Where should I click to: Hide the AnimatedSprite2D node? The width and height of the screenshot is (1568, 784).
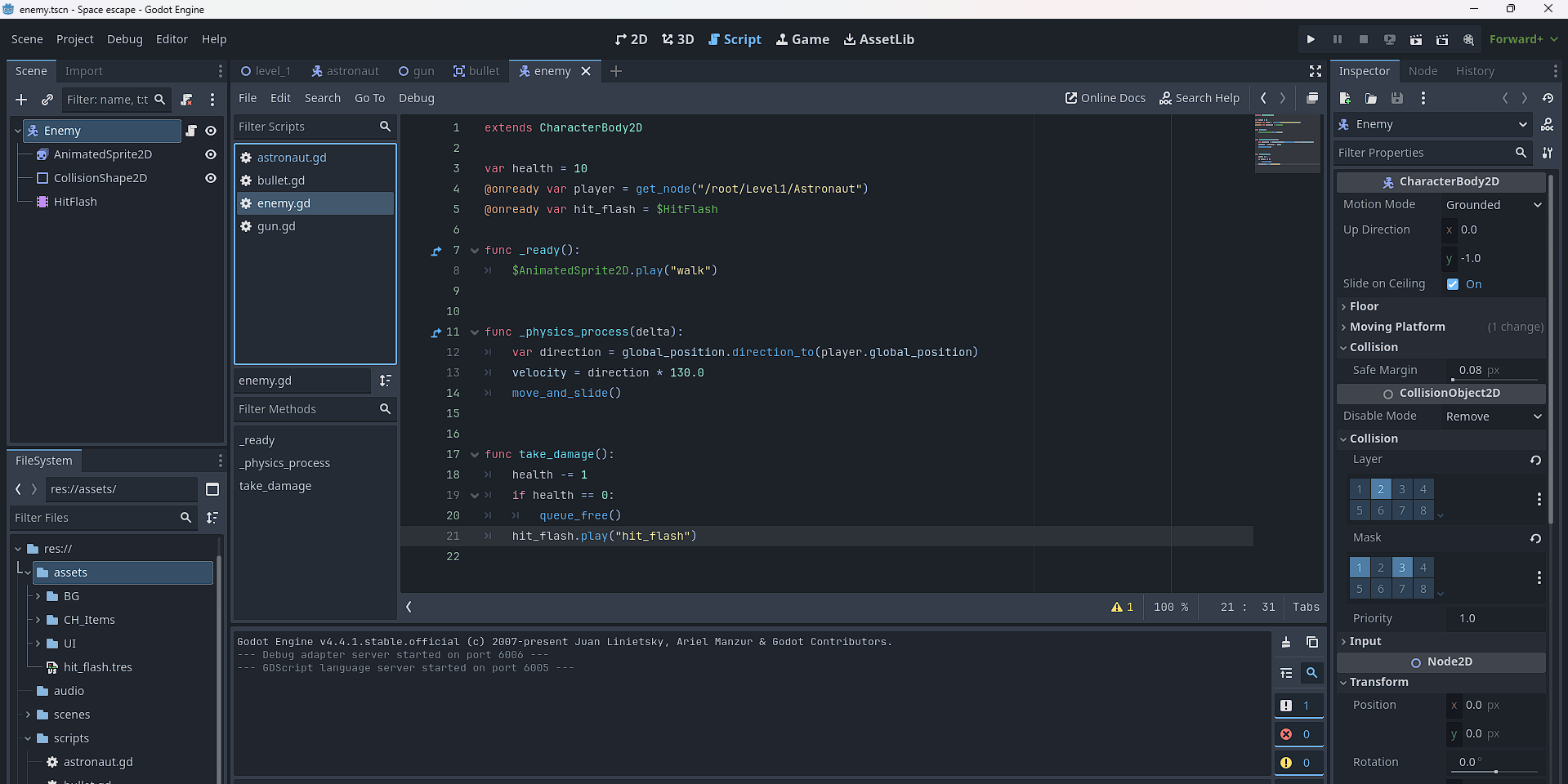tap(210, 154)
